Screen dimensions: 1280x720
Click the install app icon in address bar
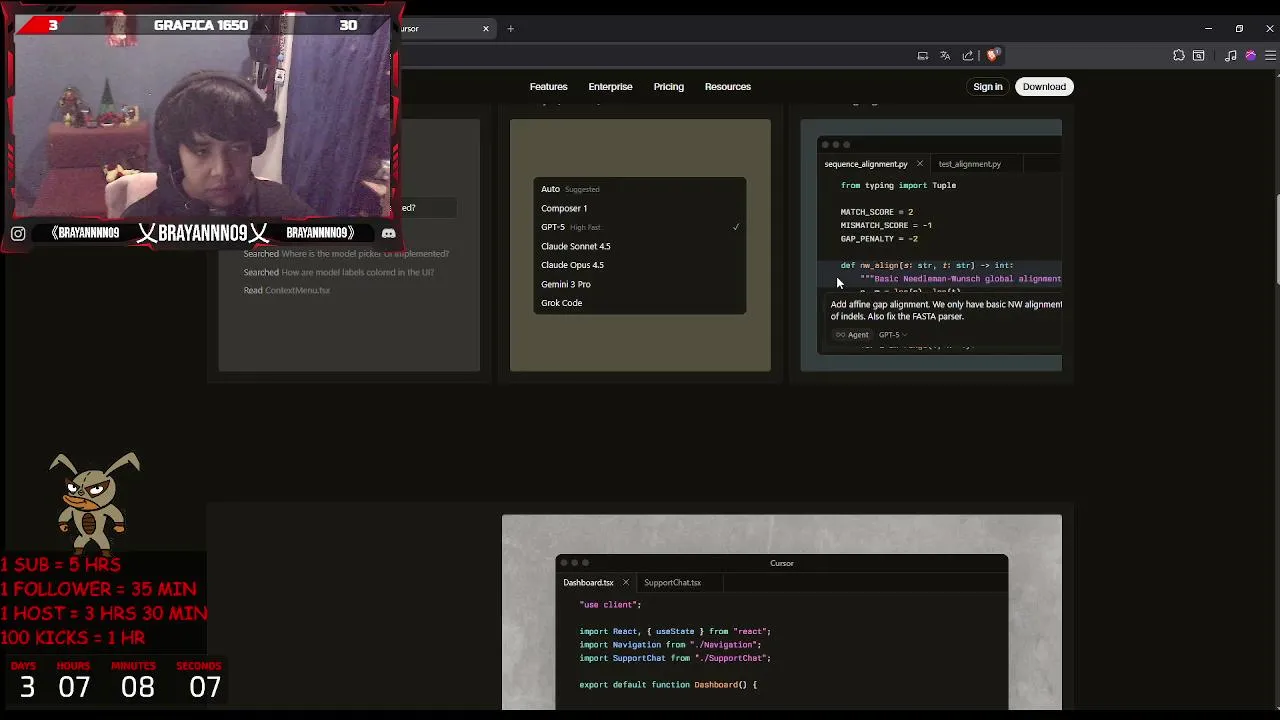(x=923, y=56)
